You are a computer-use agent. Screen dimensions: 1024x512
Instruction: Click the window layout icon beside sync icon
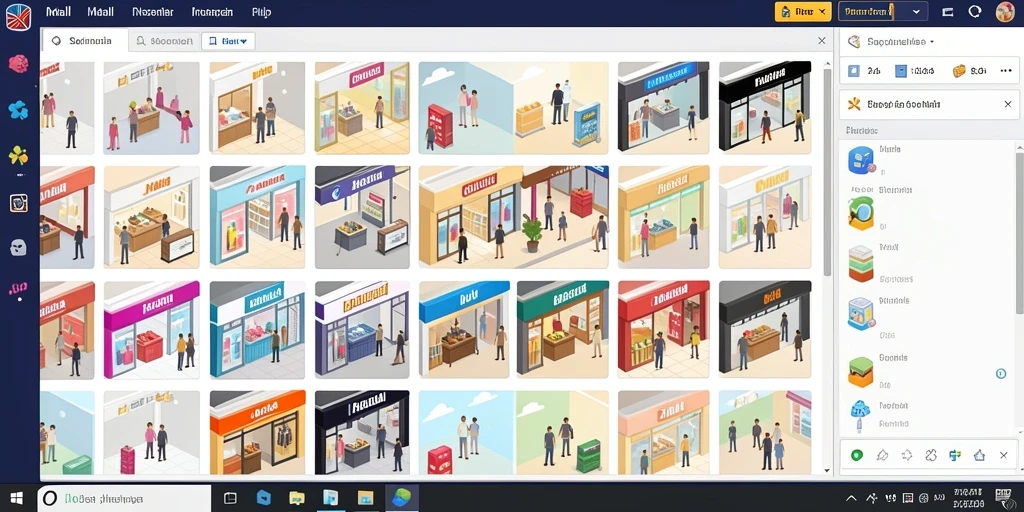click(949, 12)
